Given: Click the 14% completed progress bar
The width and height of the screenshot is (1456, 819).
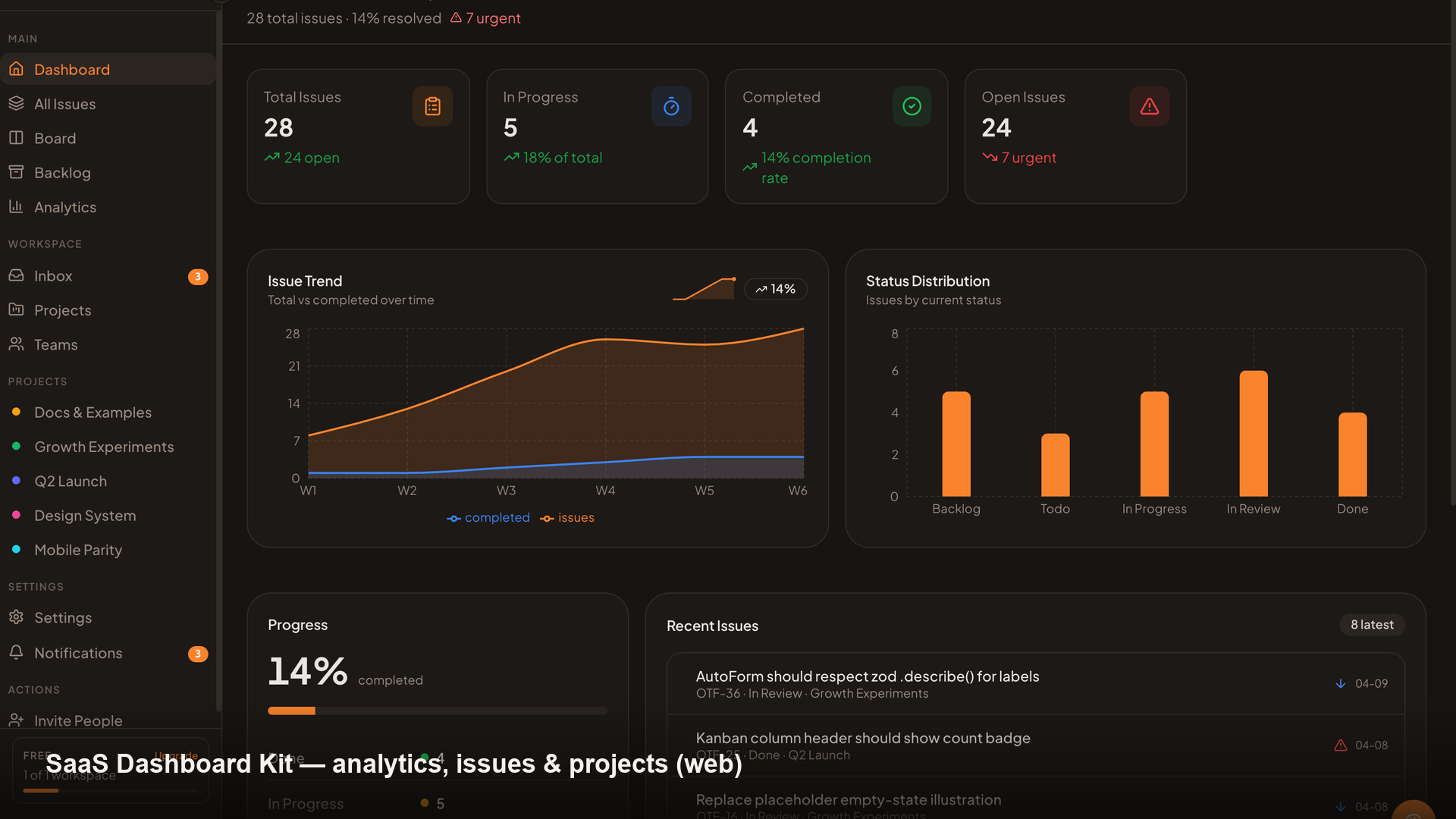Looking at the screenshot, I should [438, 711].
